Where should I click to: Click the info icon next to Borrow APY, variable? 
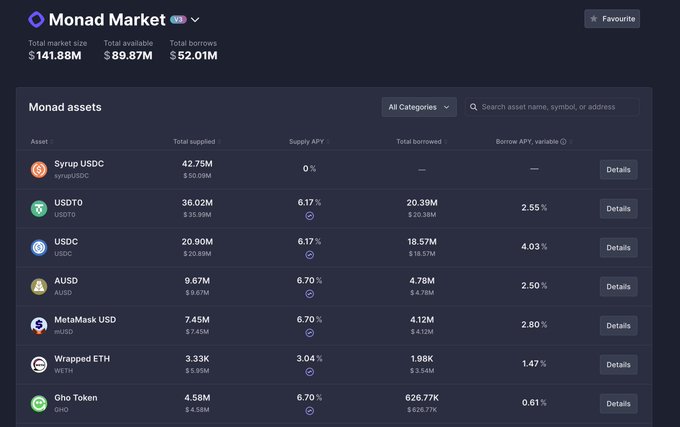coord(563,142)
